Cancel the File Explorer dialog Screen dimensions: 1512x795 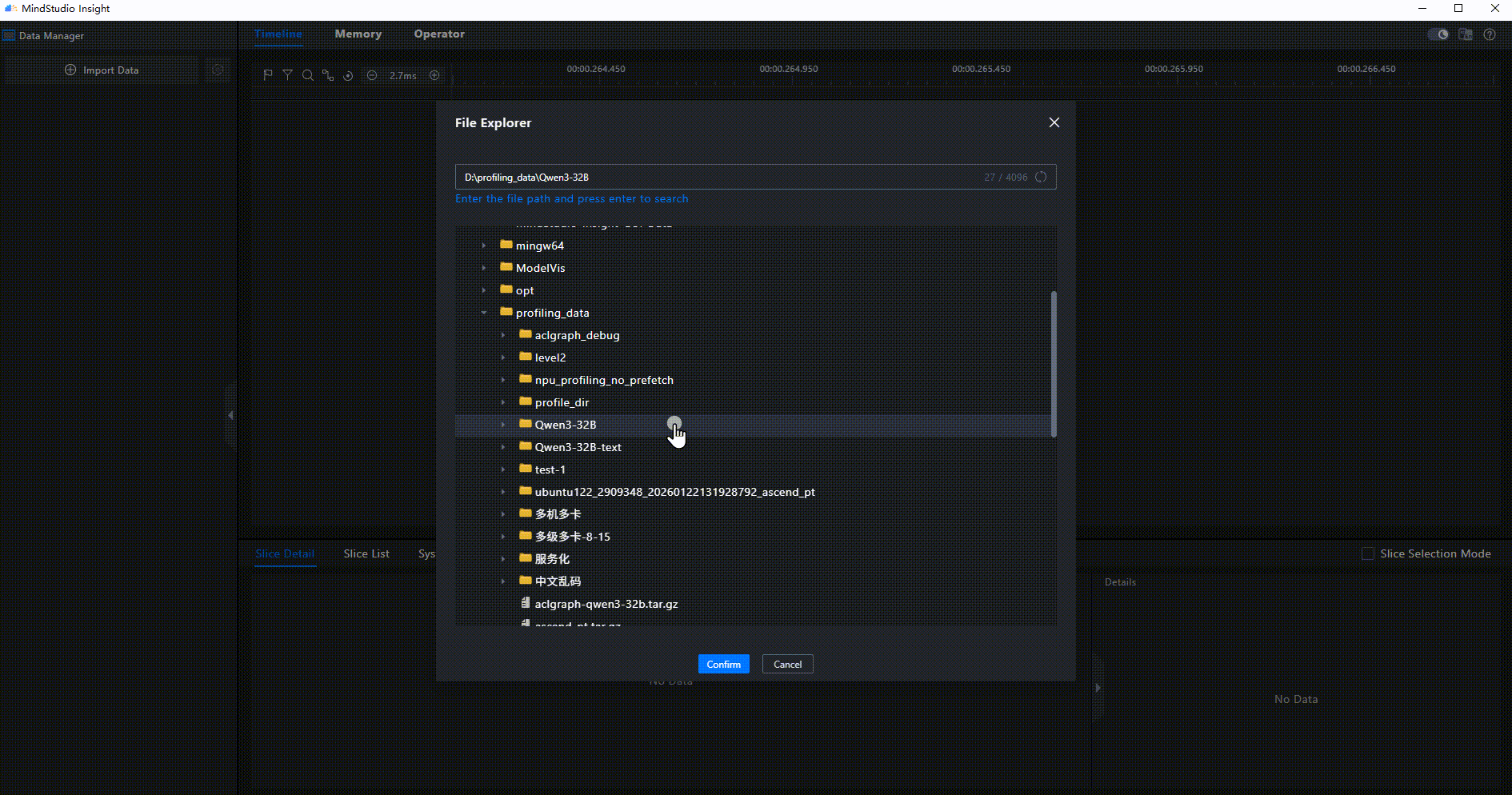[x=788, y=664]
